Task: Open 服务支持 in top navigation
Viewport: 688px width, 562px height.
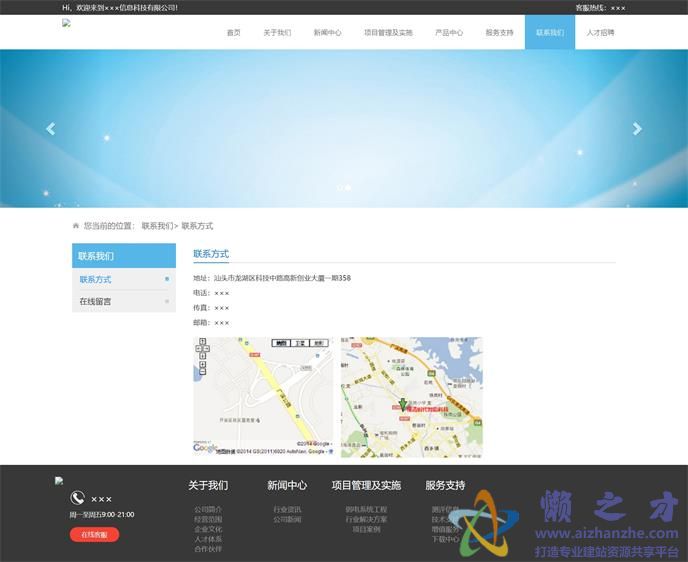Action: click(x=499, y=32)
